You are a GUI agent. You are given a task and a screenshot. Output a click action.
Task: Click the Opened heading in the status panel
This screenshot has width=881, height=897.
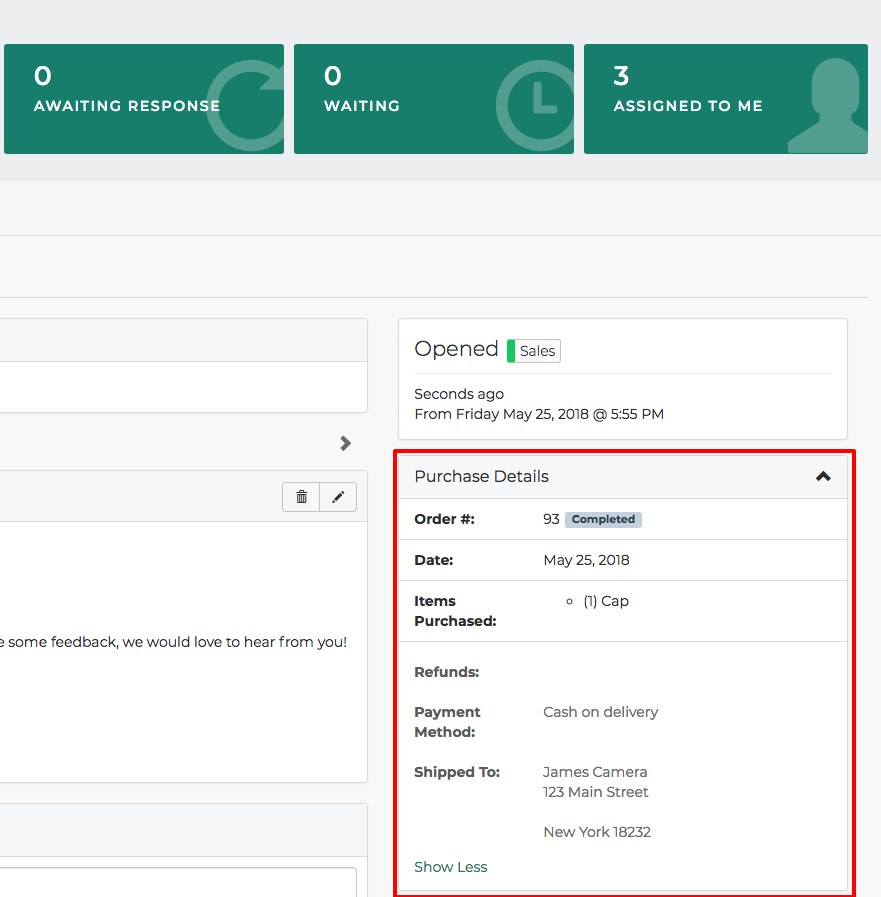[455, 348]
